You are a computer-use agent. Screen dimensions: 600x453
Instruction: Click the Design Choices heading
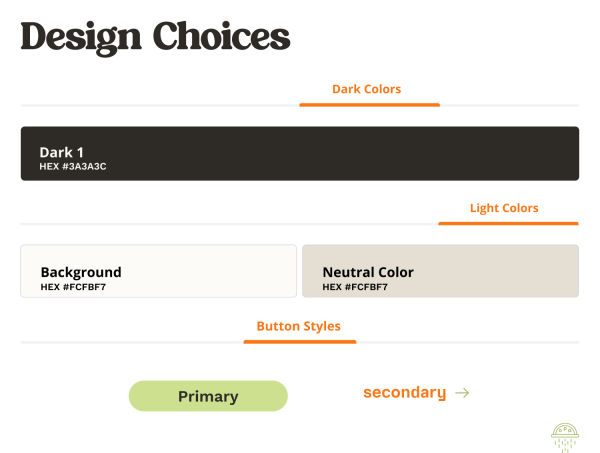155,38
